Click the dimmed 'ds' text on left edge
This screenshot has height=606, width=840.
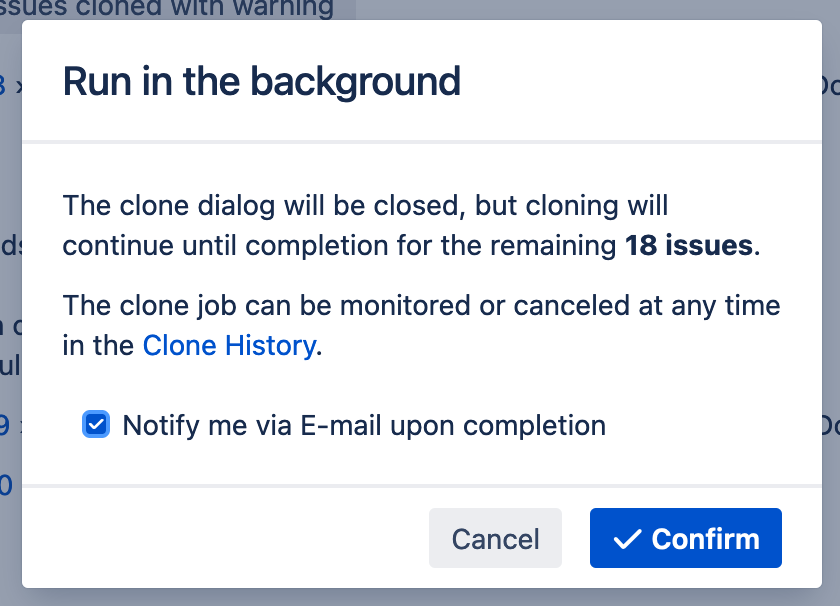(x=10, y=247)
